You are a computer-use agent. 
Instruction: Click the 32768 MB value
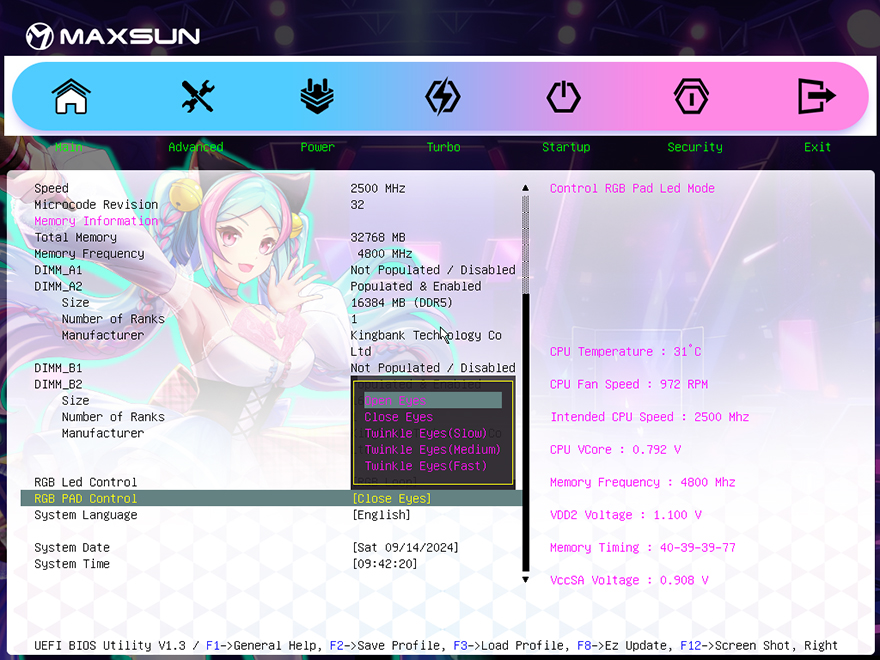coord(378,237)
